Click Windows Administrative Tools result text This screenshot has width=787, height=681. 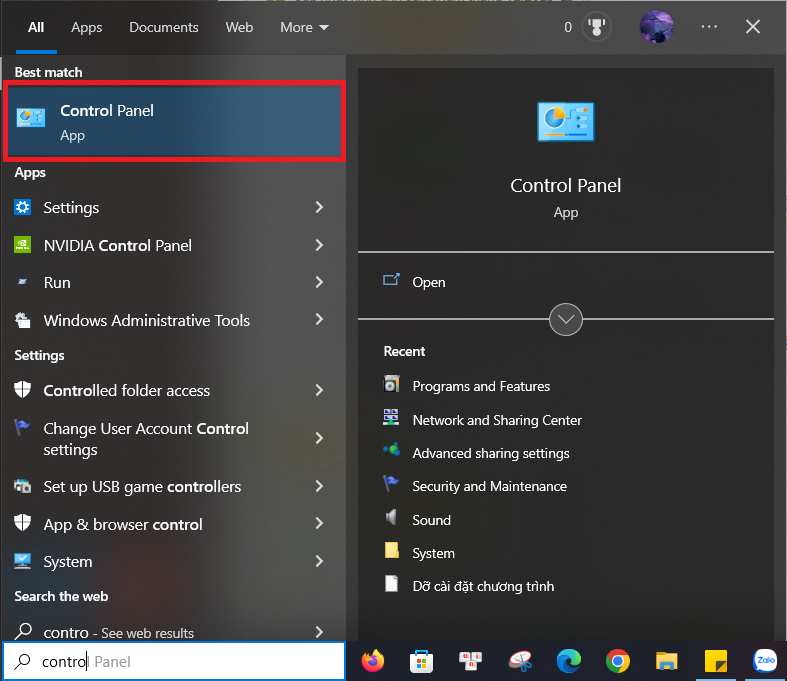147,320
